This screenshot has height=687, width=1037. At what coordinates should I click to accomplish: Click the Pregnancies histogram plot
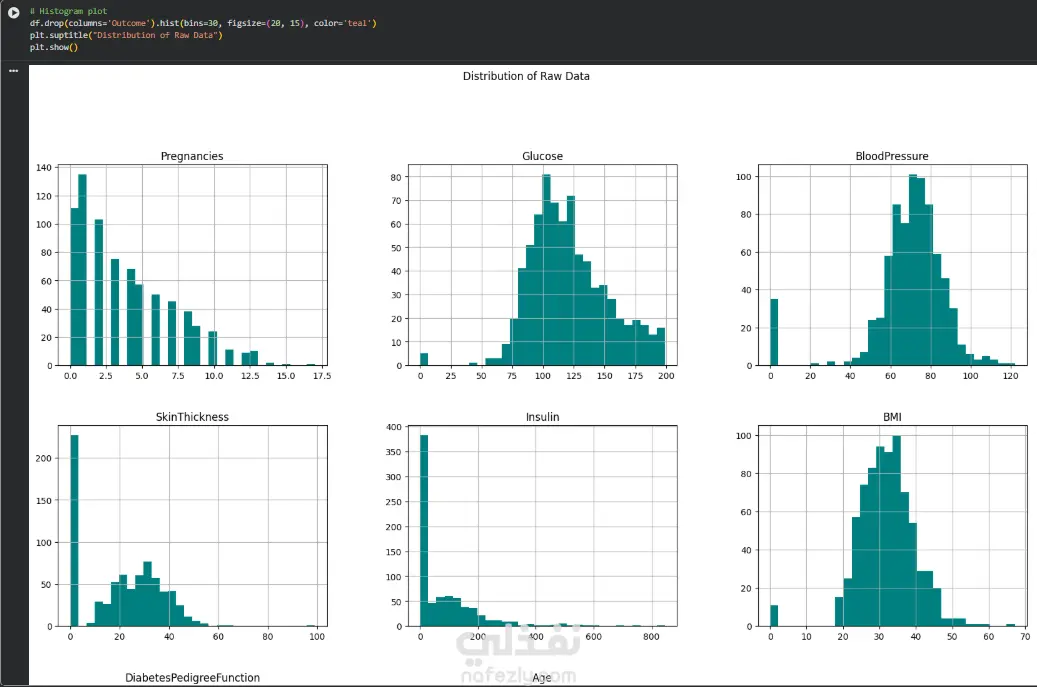point(192,265)
